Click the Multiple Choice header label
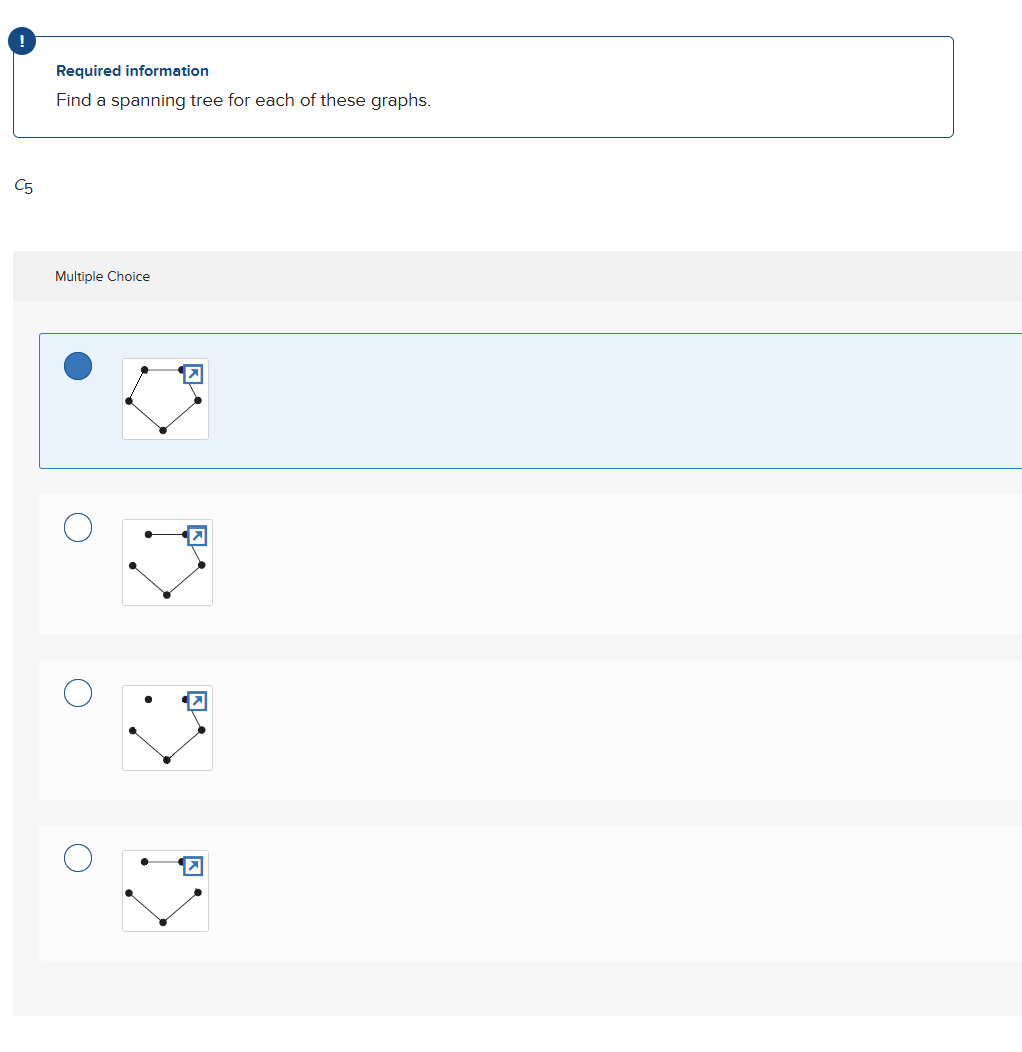Image resolution: width=1022 pixels, height=1052 pixels. tap(102, 276)
